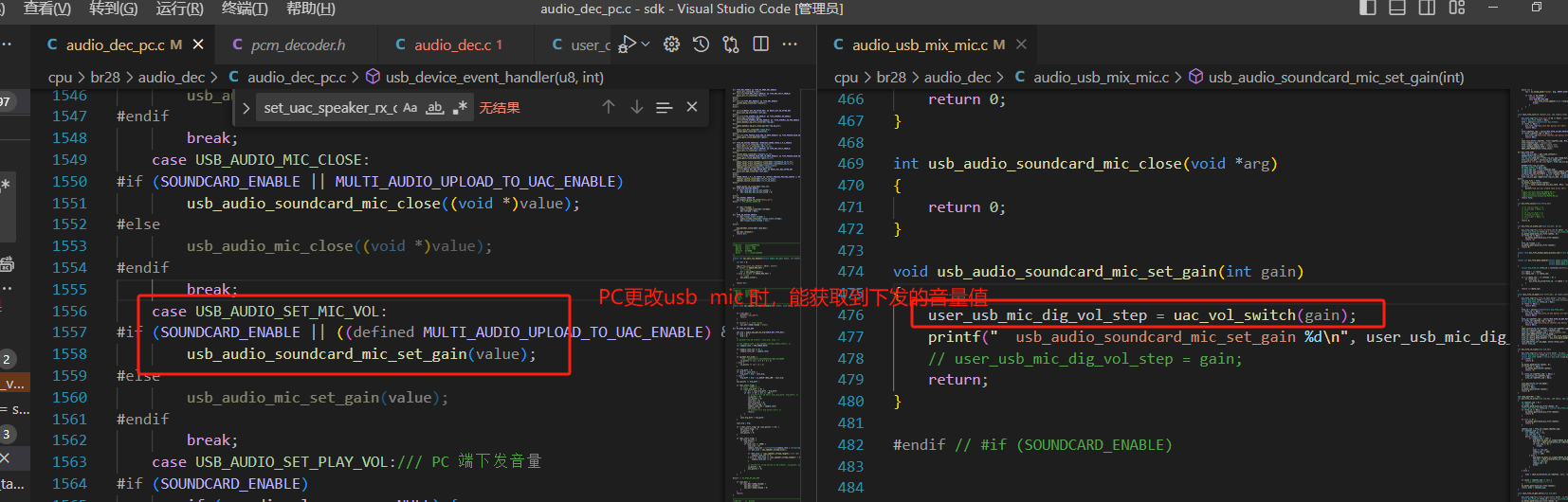Open the 查看(V) menu
The image size is (1568, 502).
coord(46,9)
